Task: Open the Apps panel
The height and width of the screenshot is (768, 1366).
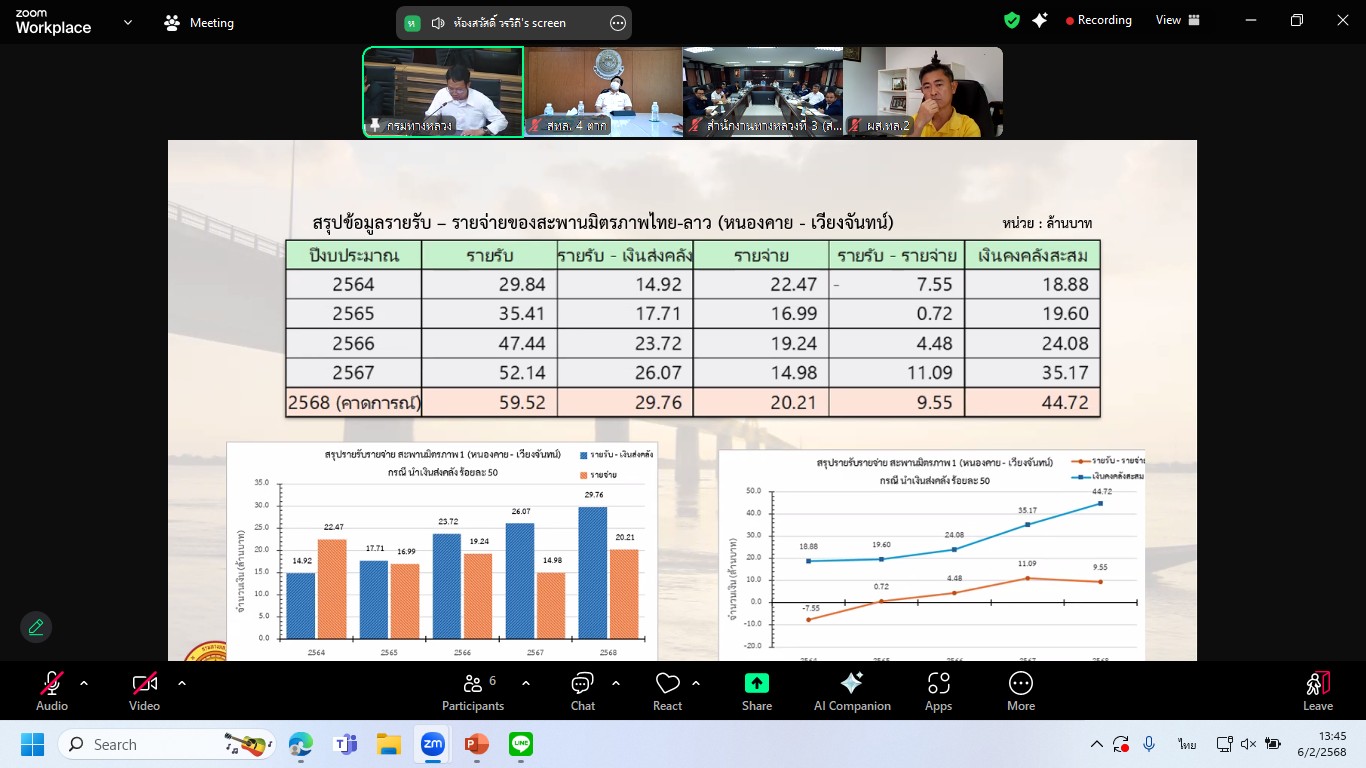Action: pyautogui.click(x=938, y=691)
